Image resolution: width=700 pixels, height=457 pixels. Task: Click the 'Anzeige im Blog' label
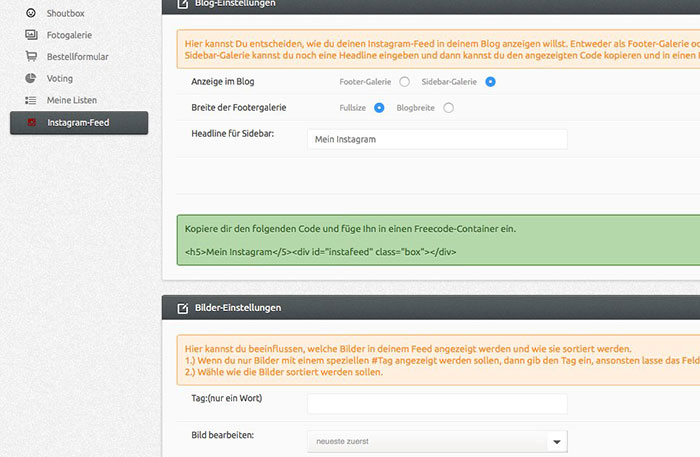[223, 81]
